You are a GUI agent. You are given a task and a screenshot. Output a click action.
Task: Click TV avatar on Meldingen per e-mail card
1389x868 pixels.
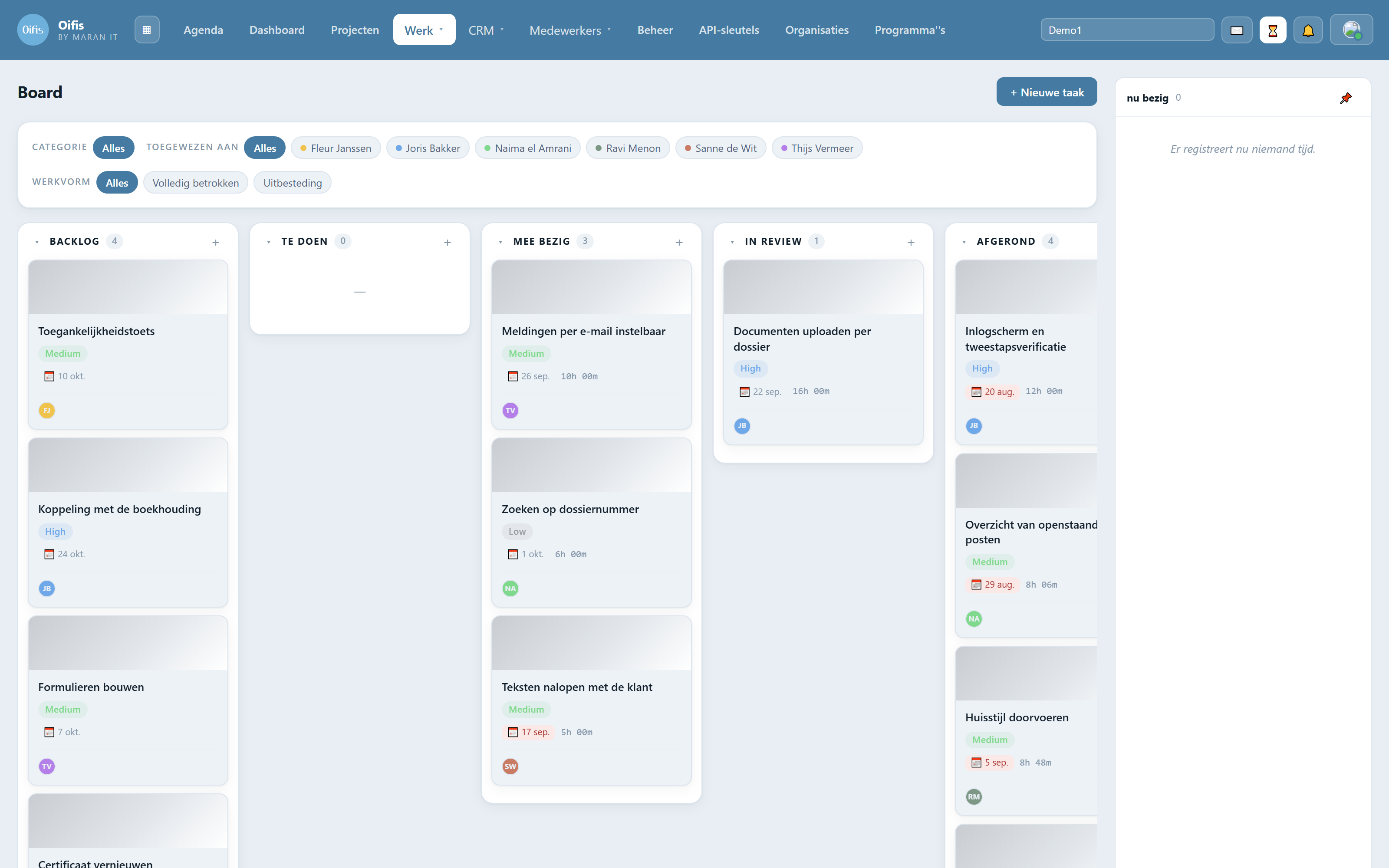(510, 411)
